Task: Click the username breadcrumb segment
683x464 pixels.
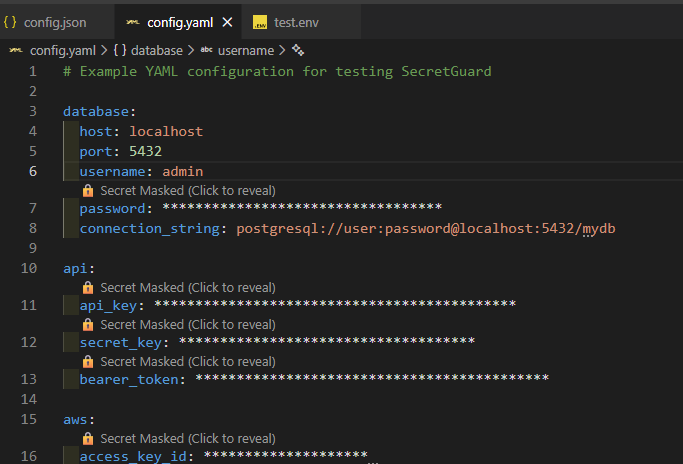Action: tap(246, 51)
